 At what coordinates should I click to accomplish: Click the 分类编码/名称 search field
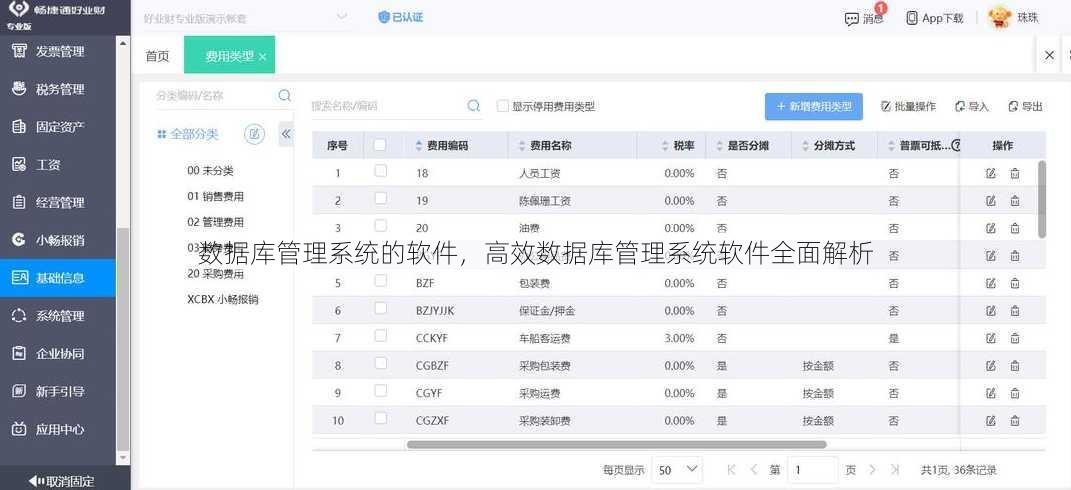pyautogui.click(x=215, y=96)
